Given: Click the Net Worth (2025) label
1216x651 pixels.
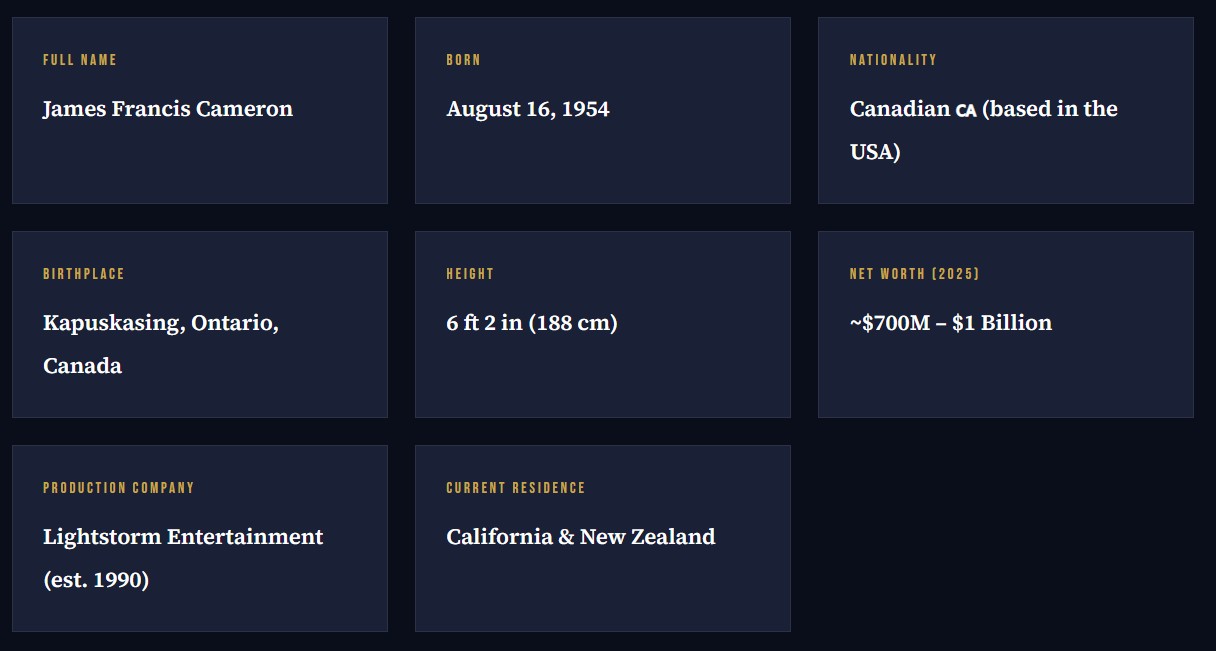Looking at the screenshot, I should click(x=914, y=274).
